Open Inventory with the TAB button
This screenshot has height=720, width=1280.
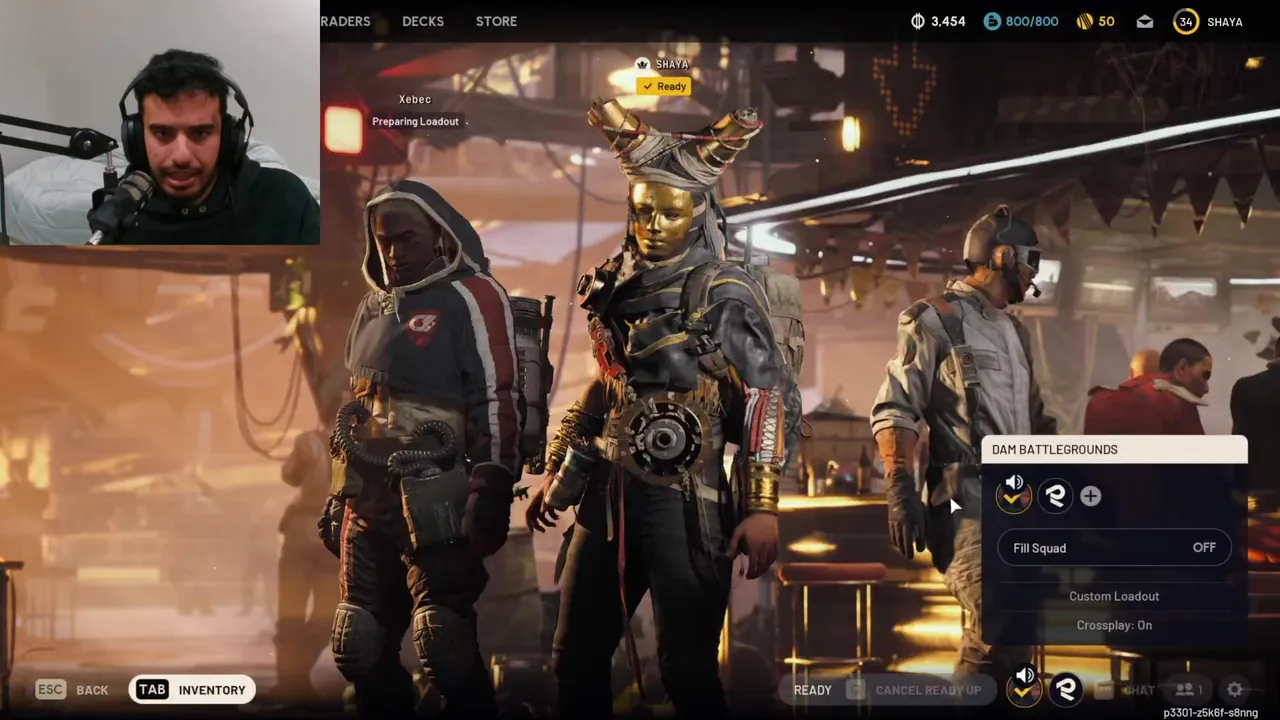(192, 689)
